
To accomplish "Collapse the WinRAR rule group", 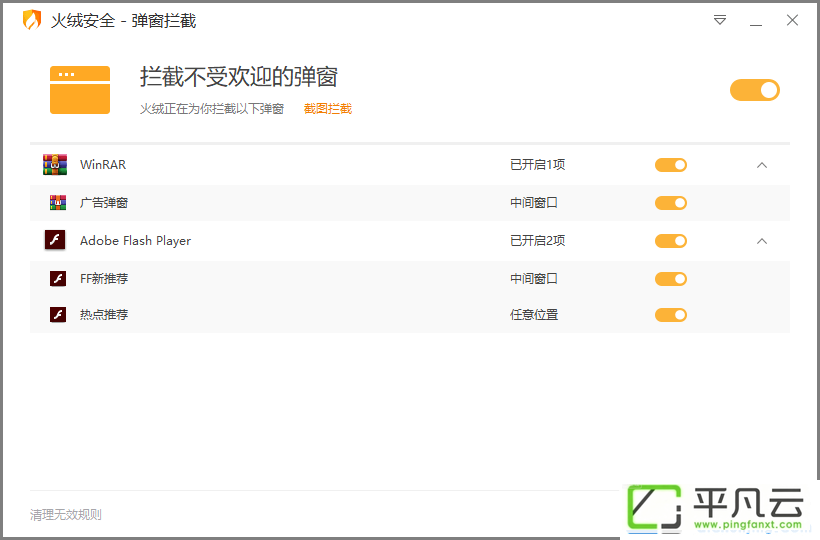I will (762, 165).
